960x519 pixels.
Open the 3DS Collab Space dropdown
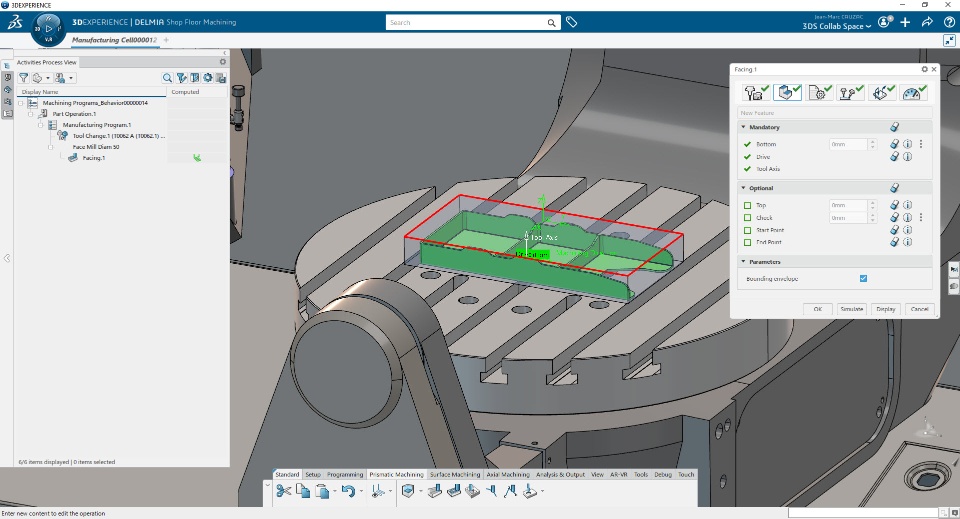pos(836,26)
